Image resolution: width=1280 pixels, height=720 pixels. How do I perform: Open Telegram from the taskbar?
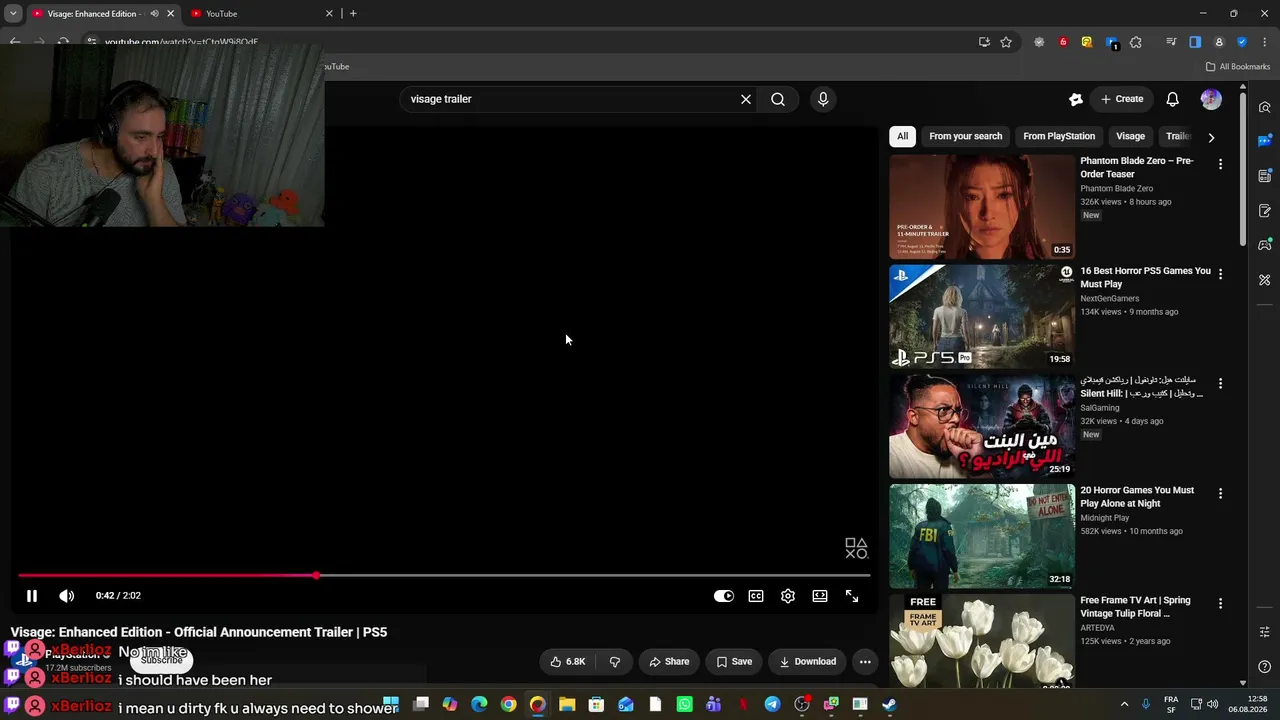click(x=772, y=705)
